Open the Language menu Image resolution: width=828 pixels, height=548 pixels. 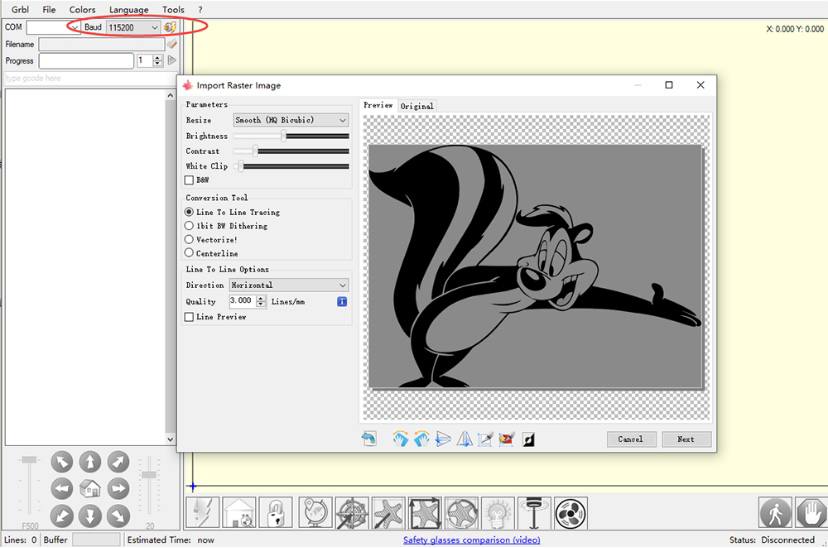(129, 10)
